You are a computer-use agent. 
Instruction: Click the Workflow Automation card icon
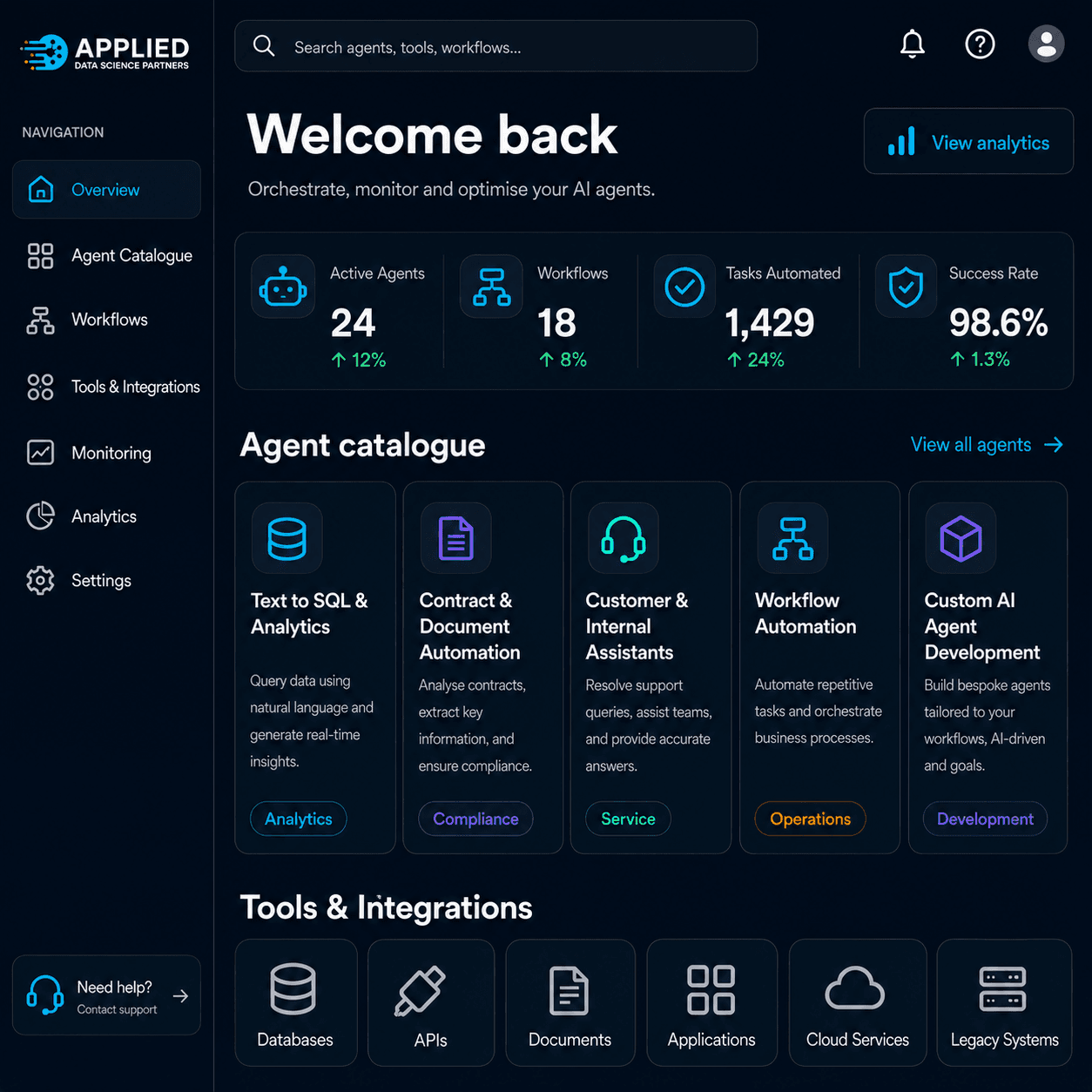[x=792, y=538]
